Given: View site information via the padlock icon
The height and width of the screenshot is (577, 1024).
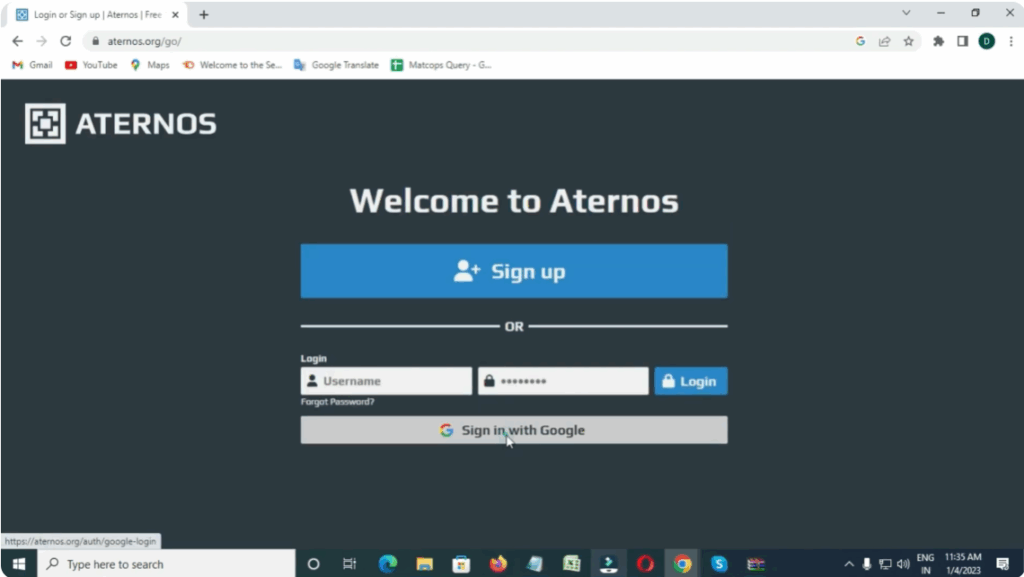Looking at the screenshot, I should tap(95, 43).
